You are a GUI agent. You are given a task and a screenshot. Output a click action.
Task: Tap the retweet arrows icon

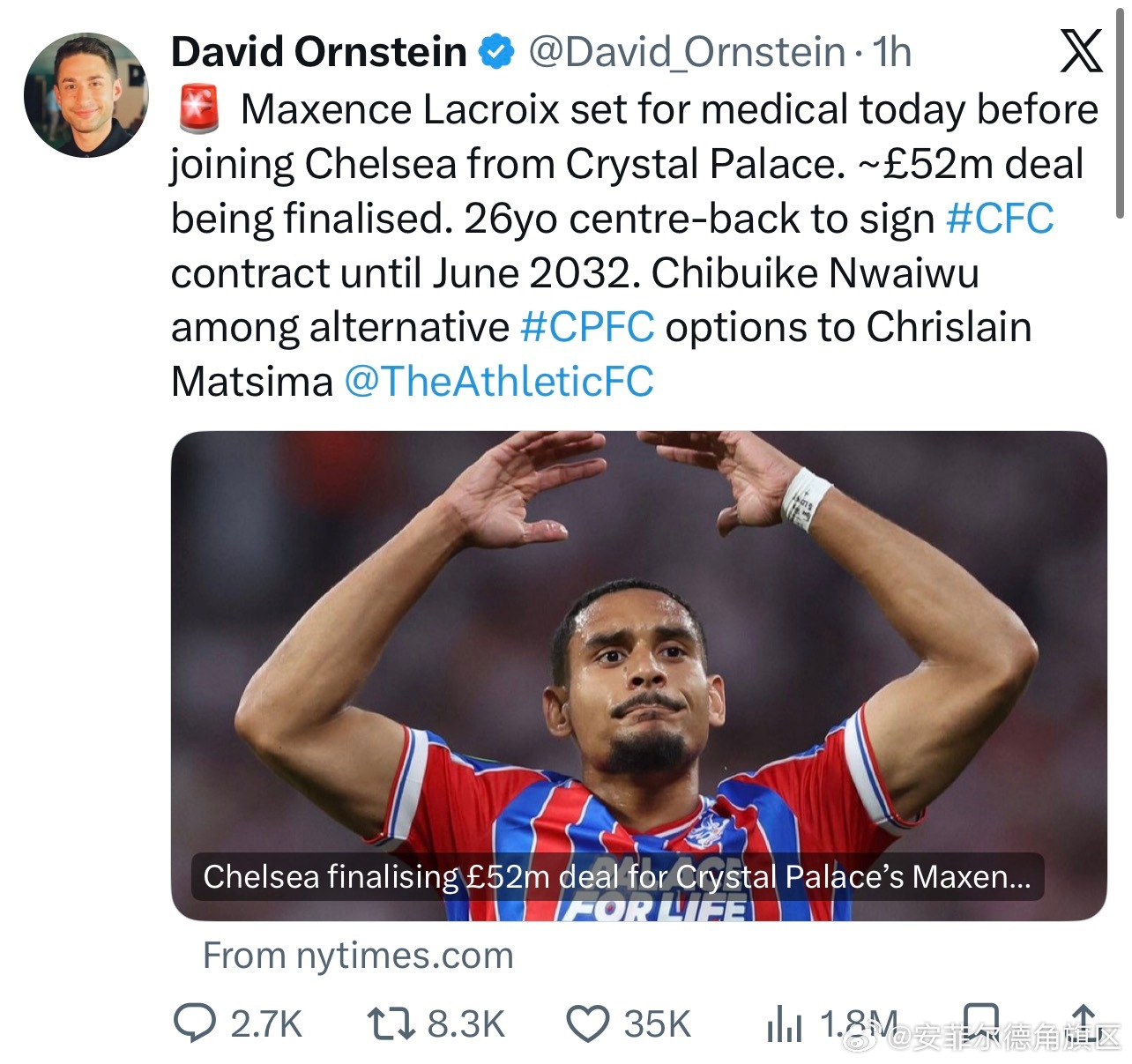tap(391, 1024)
